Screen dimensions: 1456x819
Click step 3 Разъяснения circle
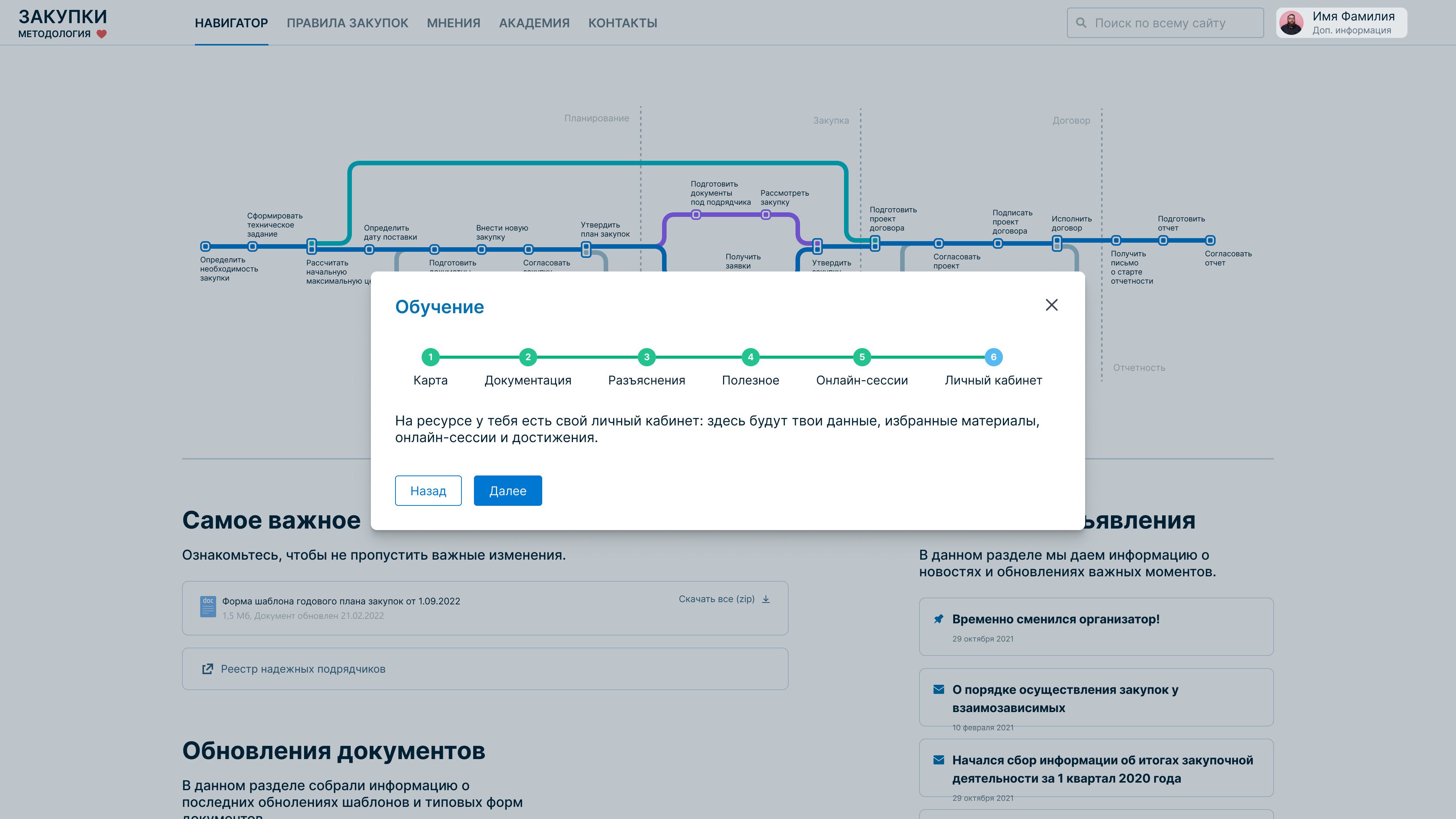(x=646, y=357)
